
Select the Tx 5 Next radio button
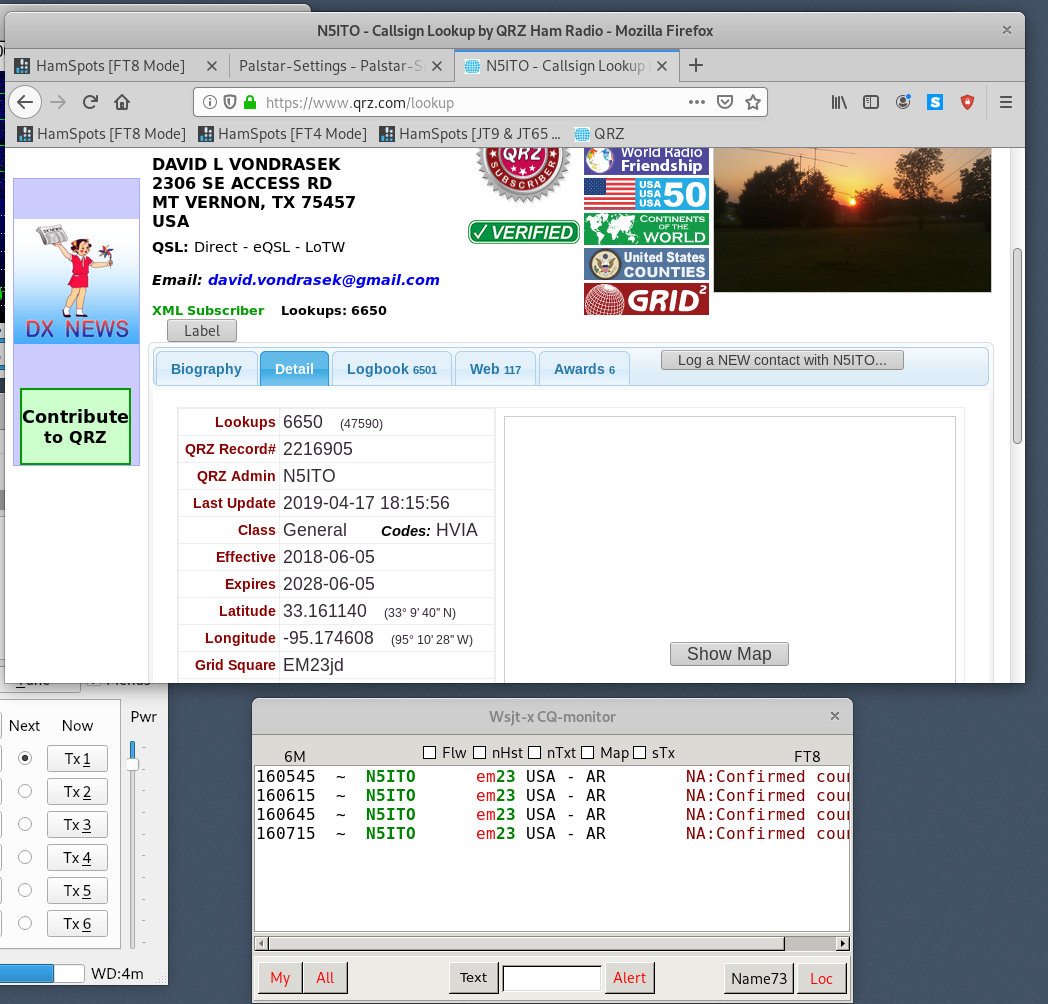pyautogui.click(x=25, y=890)
